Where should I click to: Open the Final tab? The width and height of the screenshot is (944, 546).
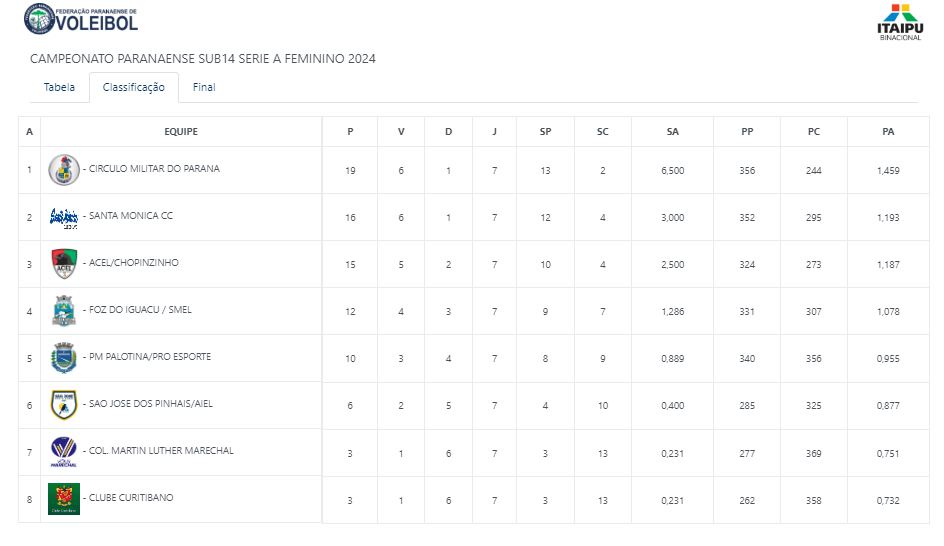204,87
